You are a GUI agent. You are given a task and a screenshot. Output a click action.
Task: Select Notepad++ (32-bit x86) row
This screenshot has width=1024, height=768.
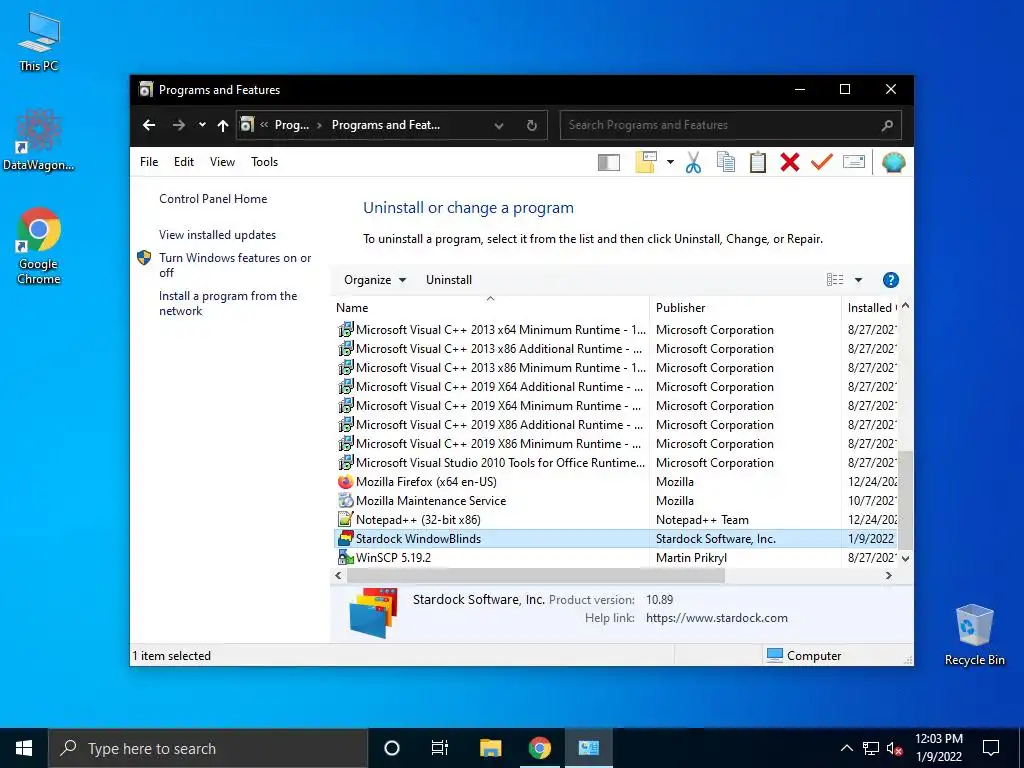click(x=616, y=520)
